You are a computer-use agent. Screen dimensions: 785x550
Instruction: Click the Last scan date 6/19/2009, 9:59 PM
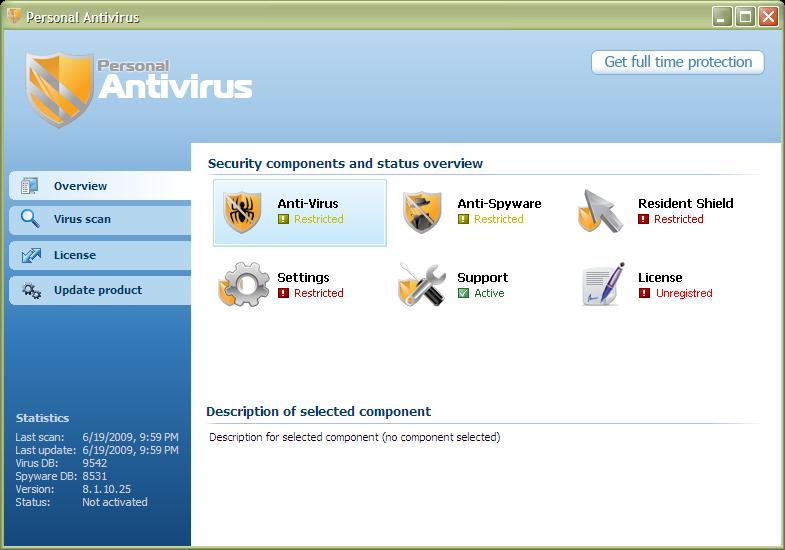click(x=130, y=437)
